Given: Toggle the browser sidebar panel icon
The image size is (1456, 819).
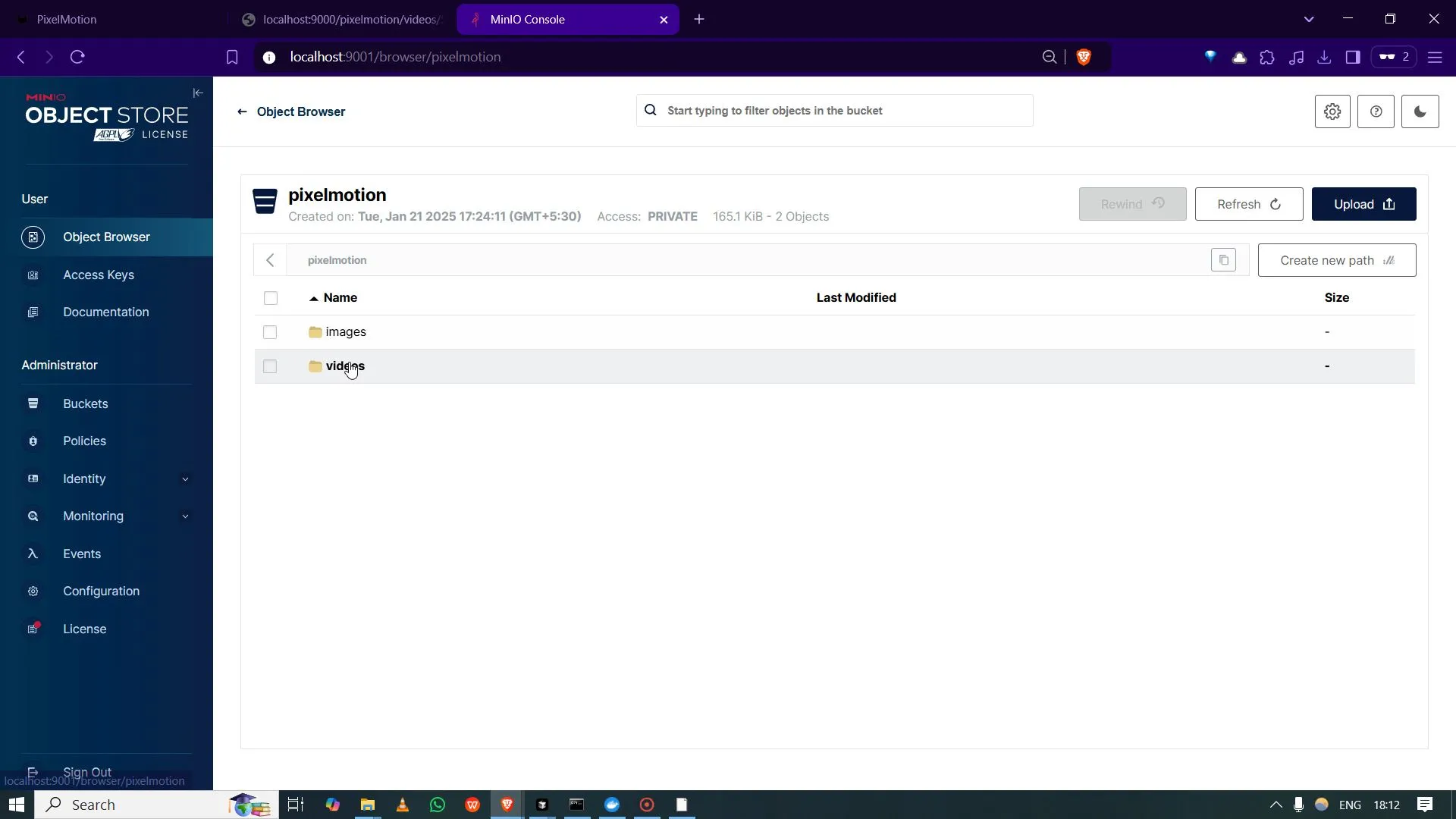Looking at the screenshot, I should [1353, 57].
